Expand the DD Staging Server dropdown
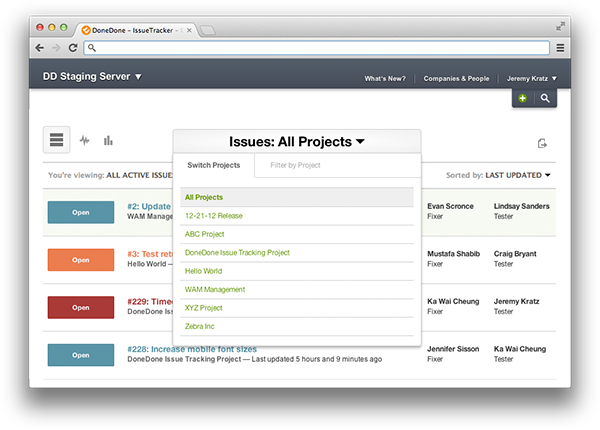600x430 pixels. pos(92,77)
